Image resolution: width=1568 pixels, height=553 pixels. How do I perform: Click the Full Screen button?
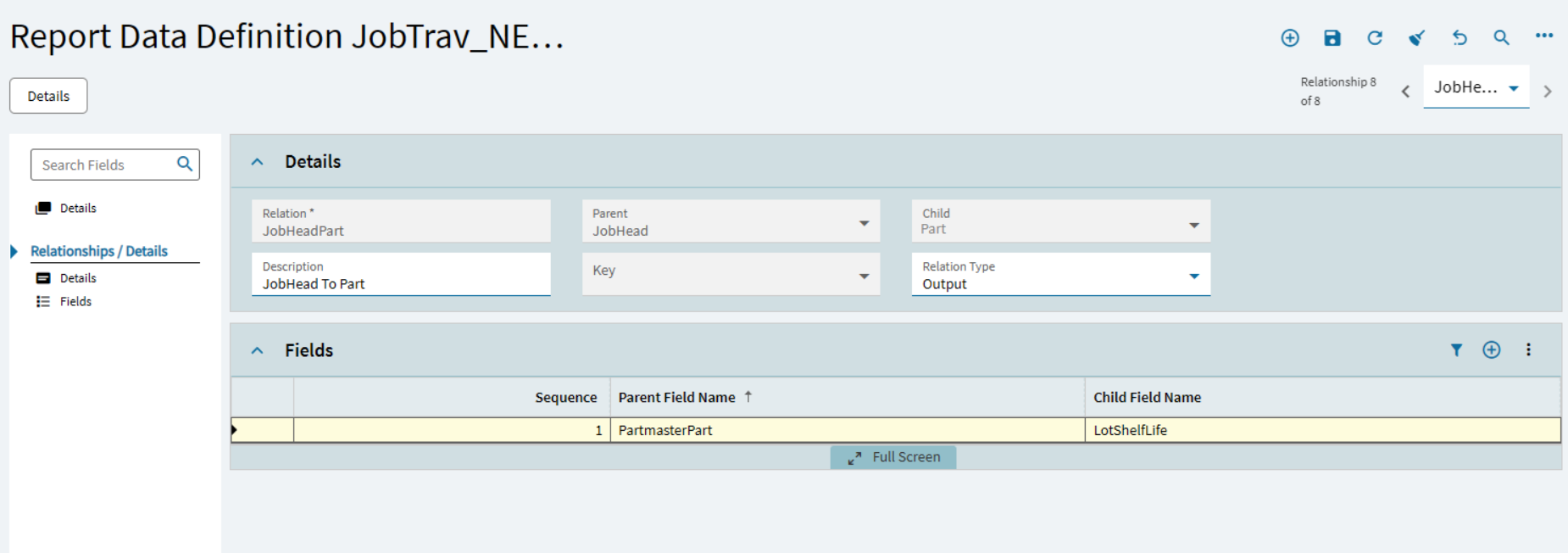pos(893,457)
